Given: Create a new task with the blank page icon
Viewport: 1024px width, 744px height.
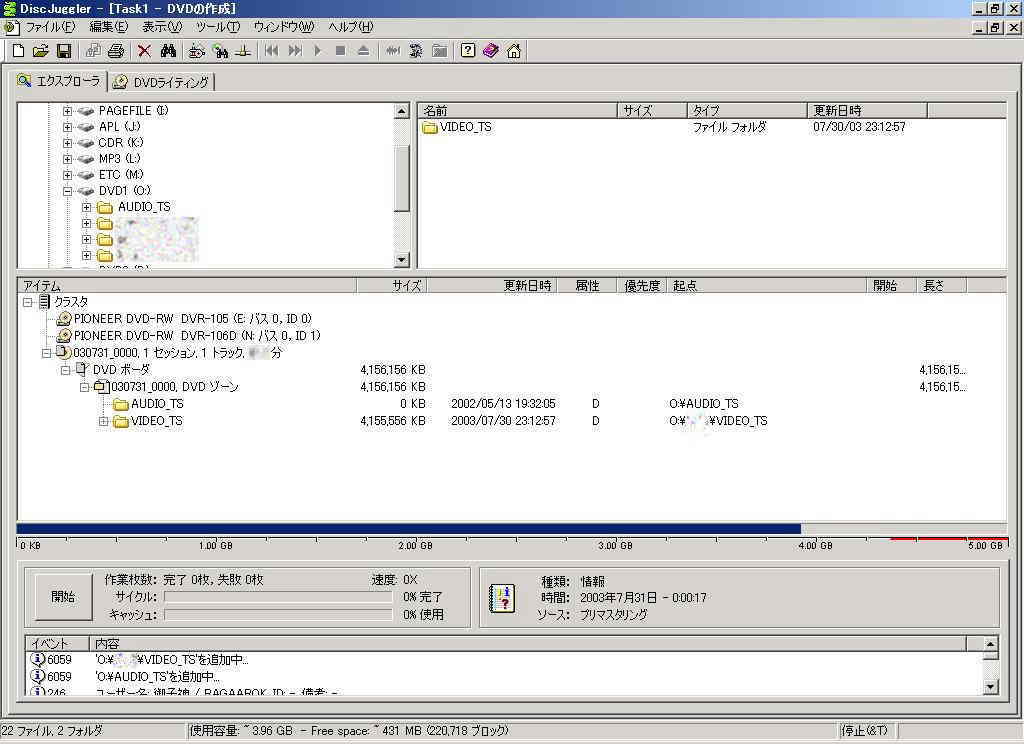Looking at the screenshot, I should (x=18, y=50).
